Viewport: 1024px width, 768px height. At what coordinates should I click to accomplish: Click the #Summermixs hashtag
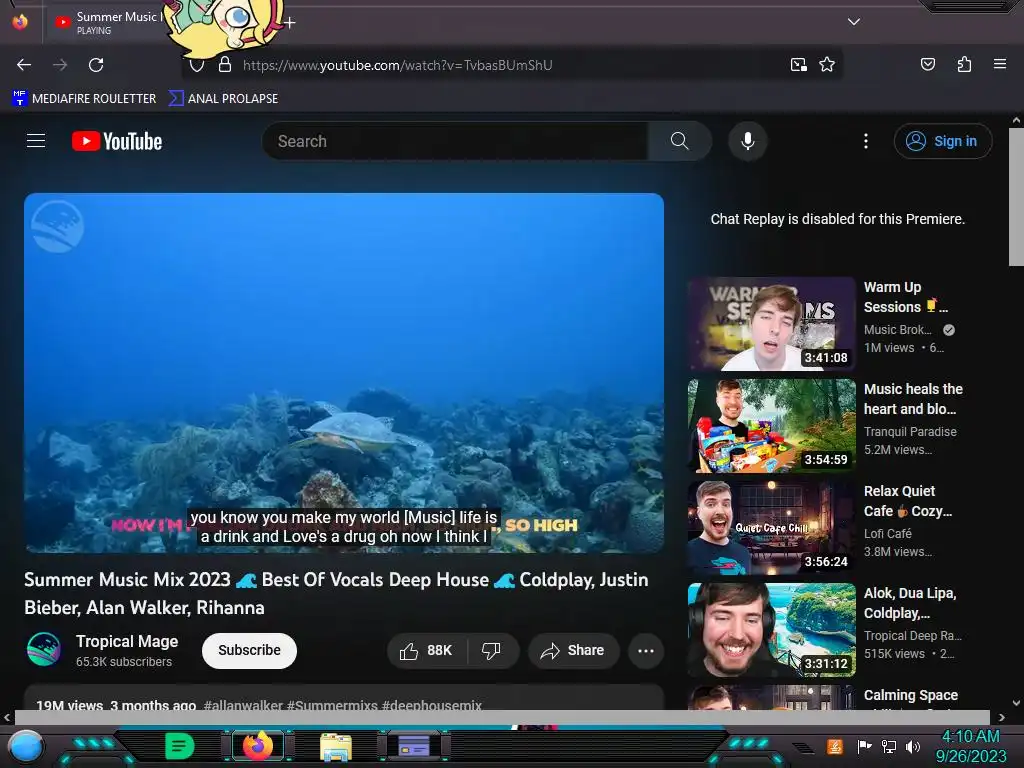pos(332,705)
